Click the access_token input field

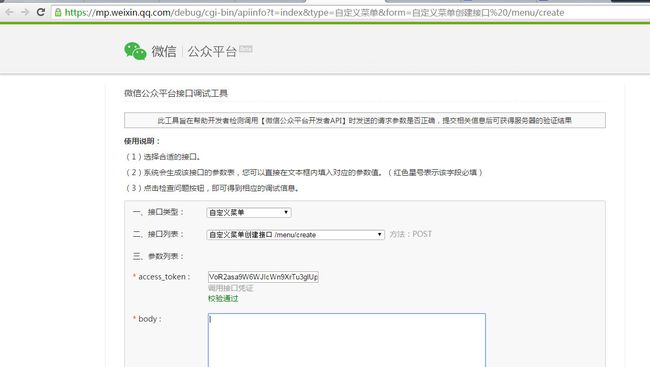click(x=263, y=277)
